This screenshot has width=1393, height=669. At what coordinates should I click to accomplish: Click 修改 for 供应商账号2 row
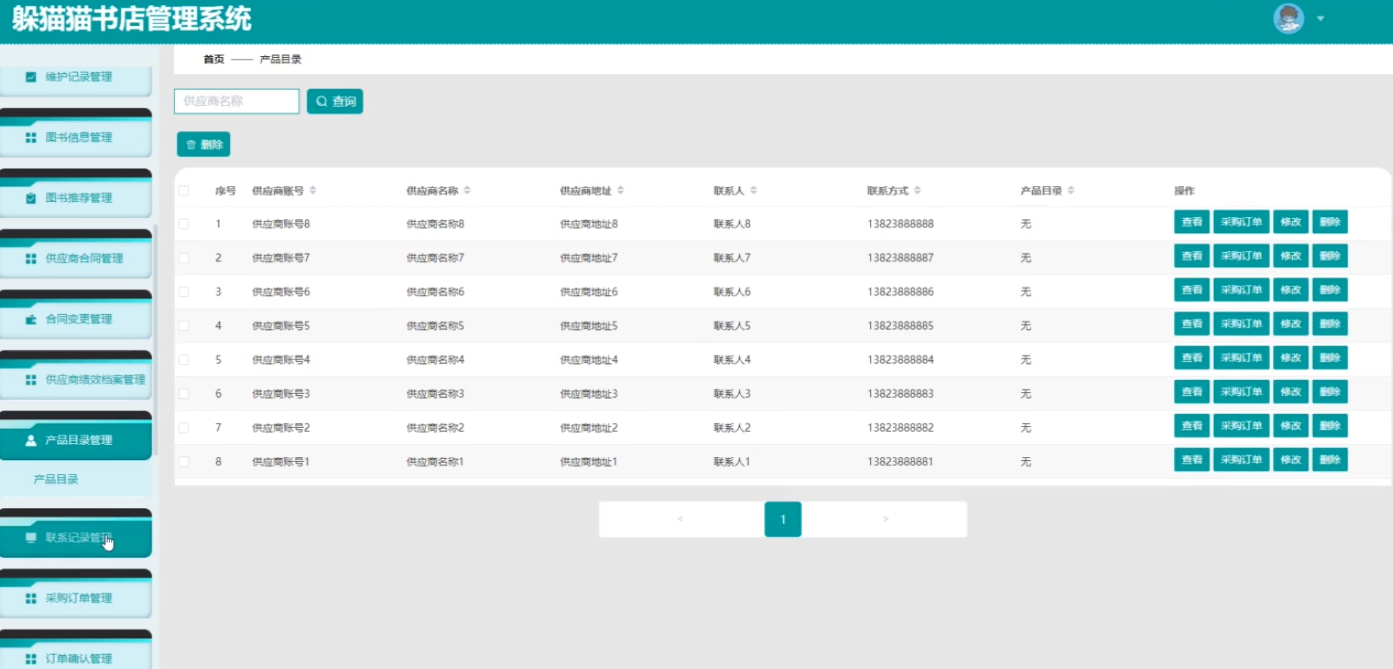tap(1291, 426)
